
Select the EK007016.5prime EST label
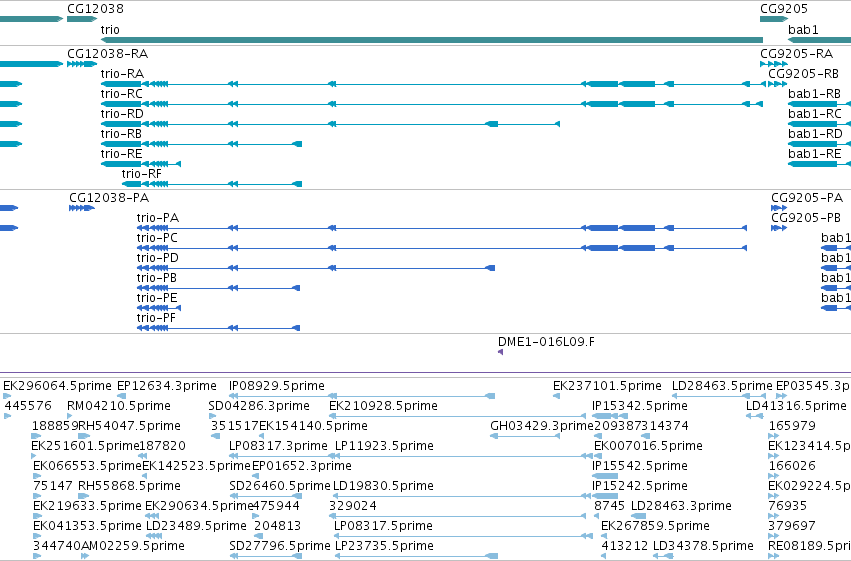tap(649, 447)
